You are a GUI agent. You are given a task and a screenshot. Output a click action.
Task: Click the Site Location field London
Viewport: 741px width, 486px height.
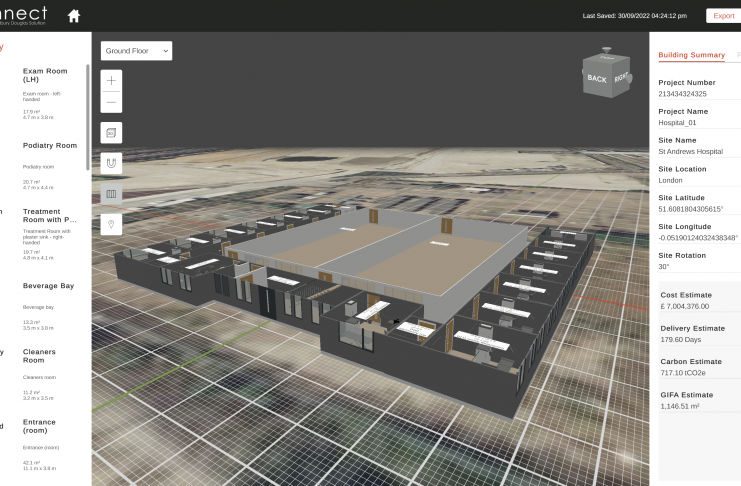click(x=671, y=180)
